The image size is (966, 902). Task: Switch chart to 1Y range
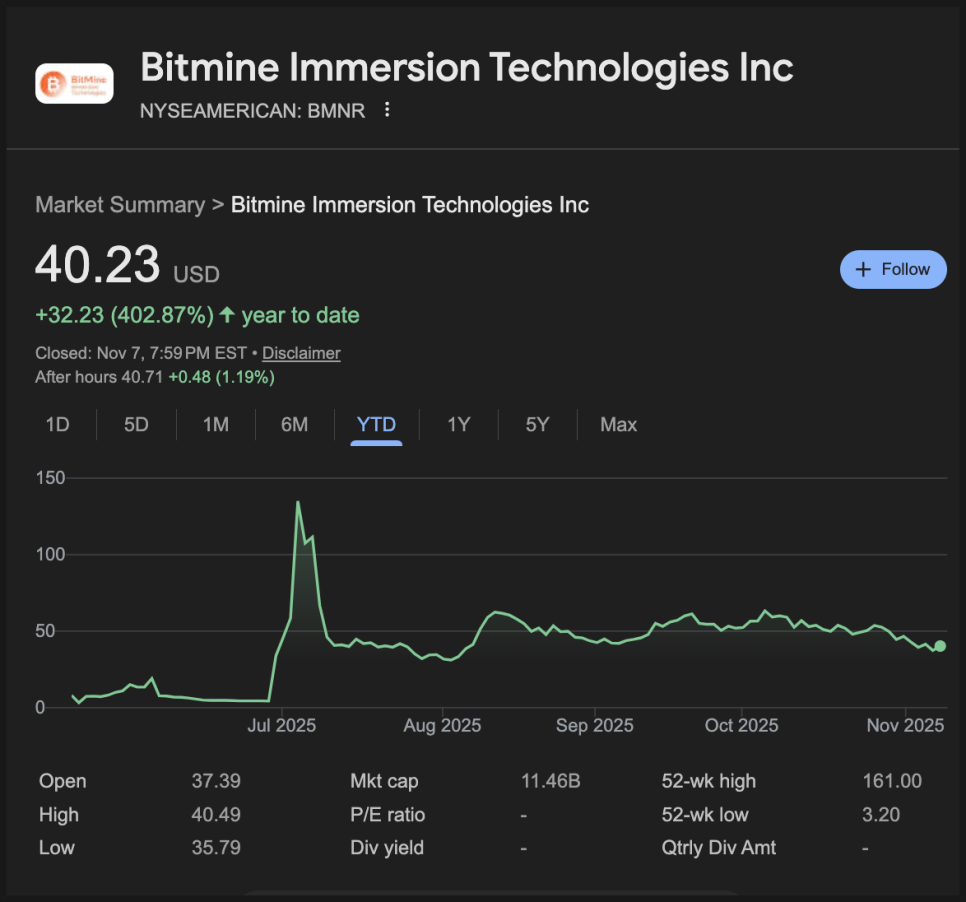pyautogui.click(x=458, y=425)
